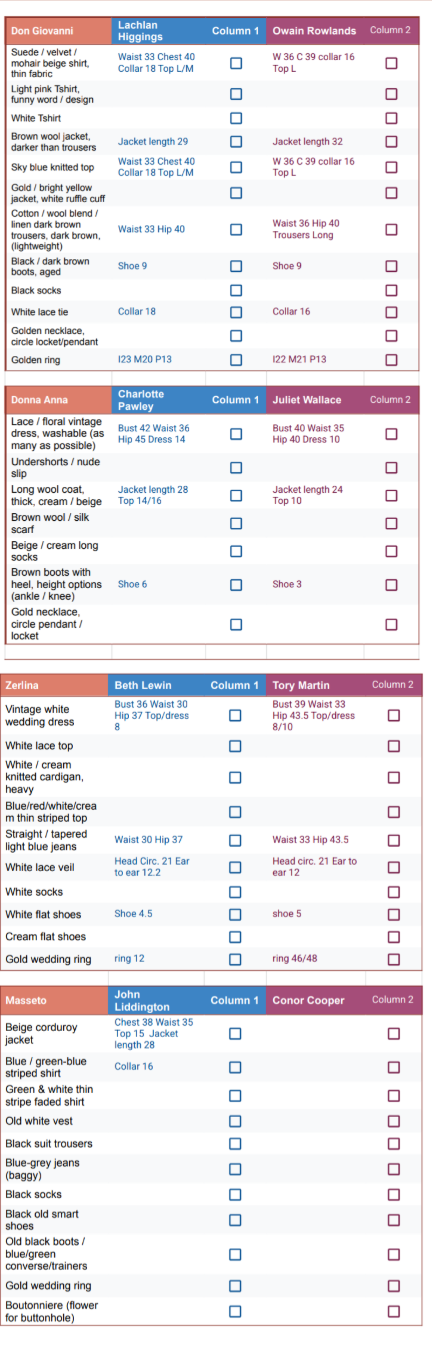Image resolution: width=432 pixels, height=1346 pixels.
Task: Check Column 2 box for Cream flat shoes
Action: click(x=393, y=937)
